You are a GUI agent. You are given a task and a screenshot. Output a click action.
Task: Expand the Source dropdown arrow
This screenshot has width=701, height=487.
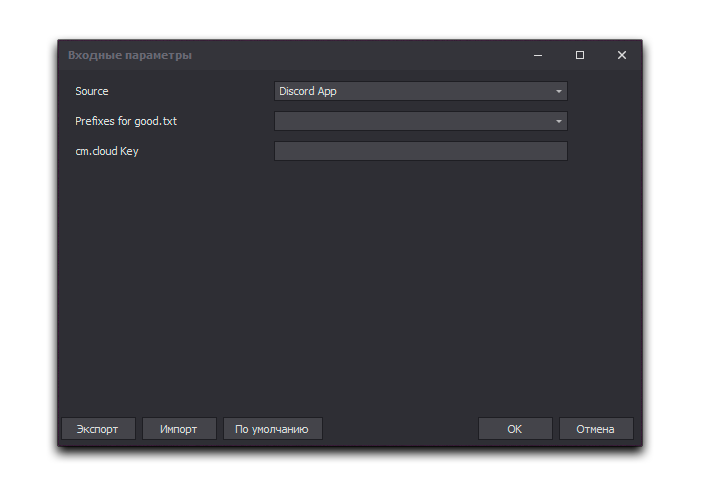[x=559, y=92]
